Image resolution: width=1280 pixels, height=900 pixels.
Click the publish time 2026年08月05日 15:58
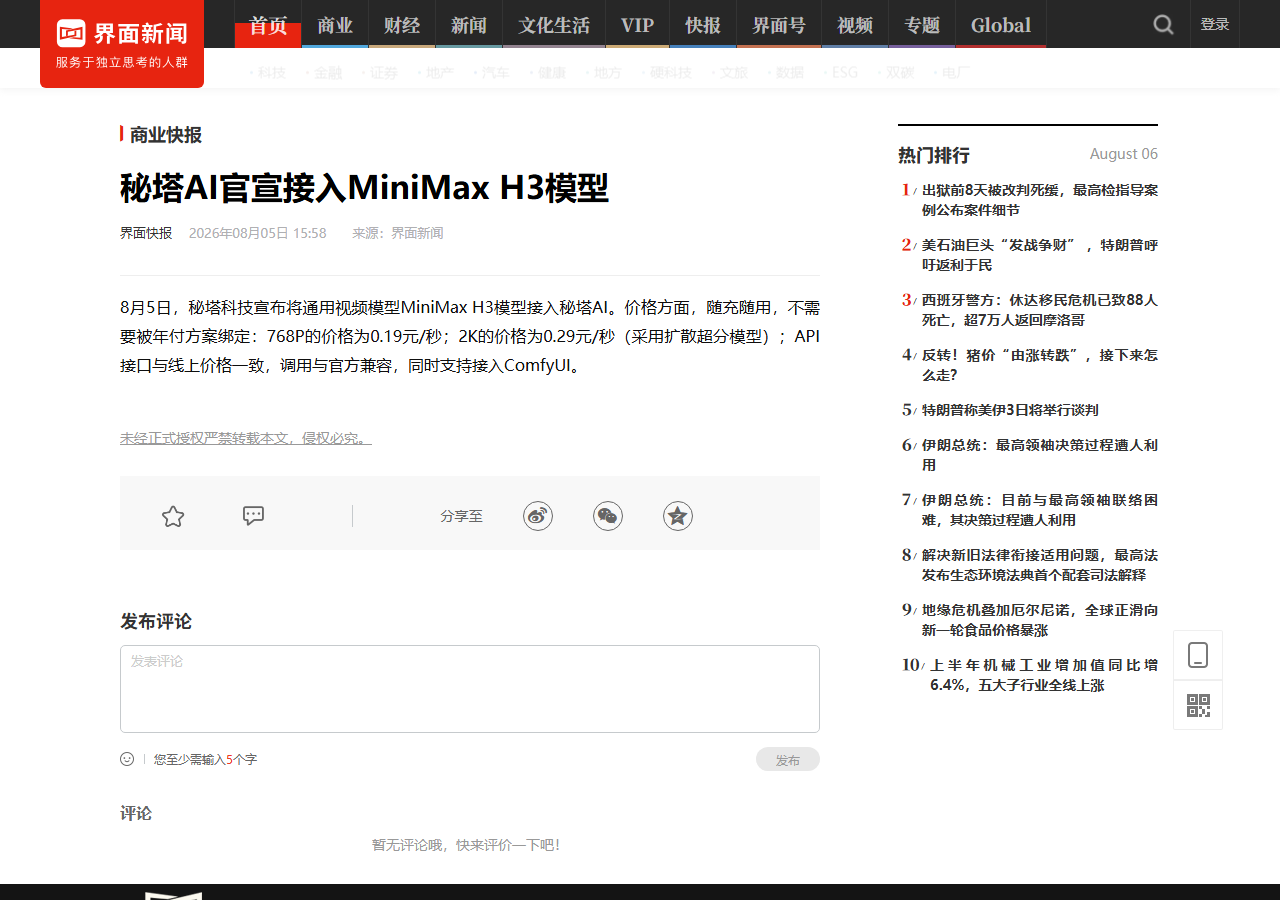click(x=258, y=233)
